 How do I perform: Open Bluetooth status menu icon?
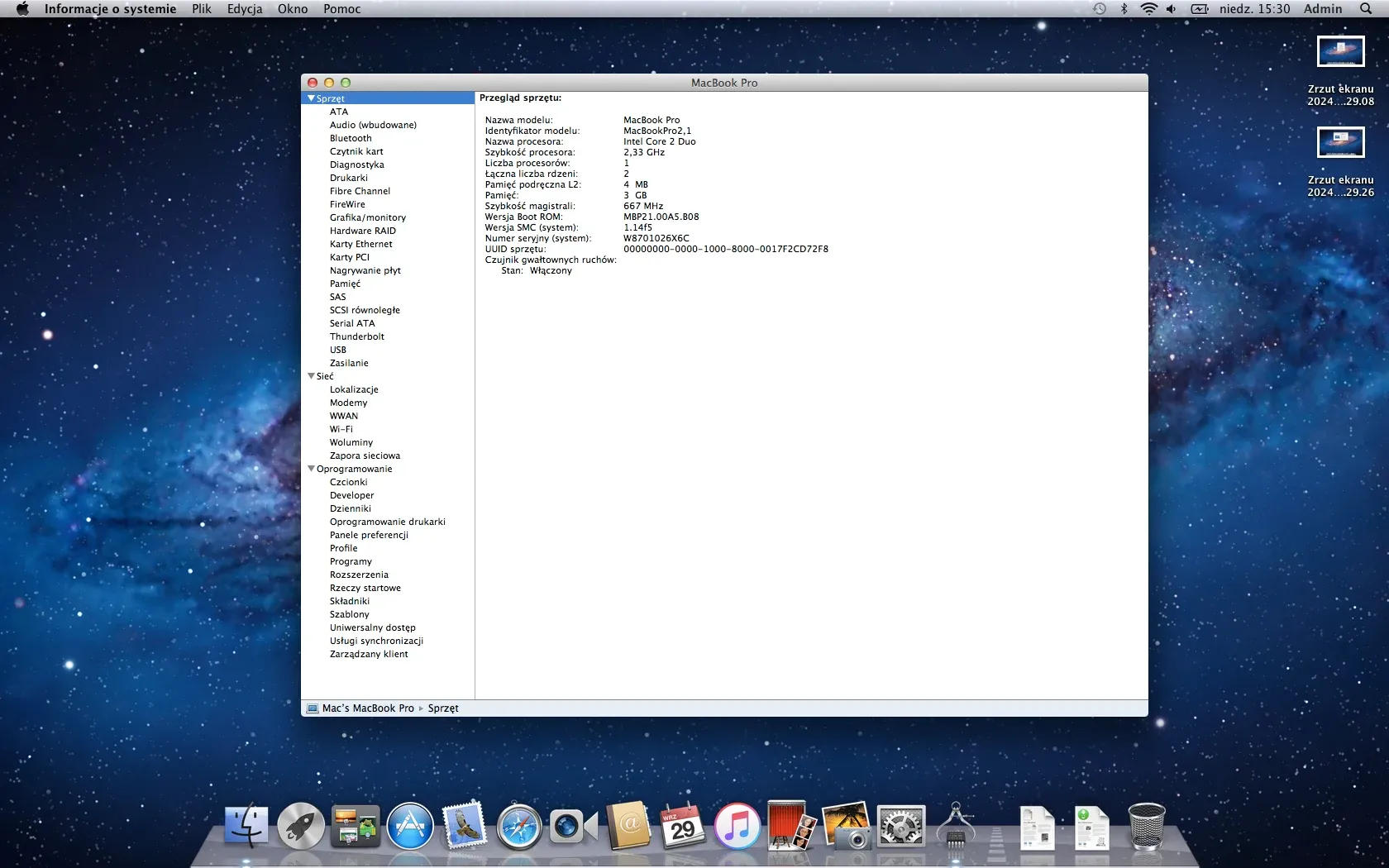1124,9
